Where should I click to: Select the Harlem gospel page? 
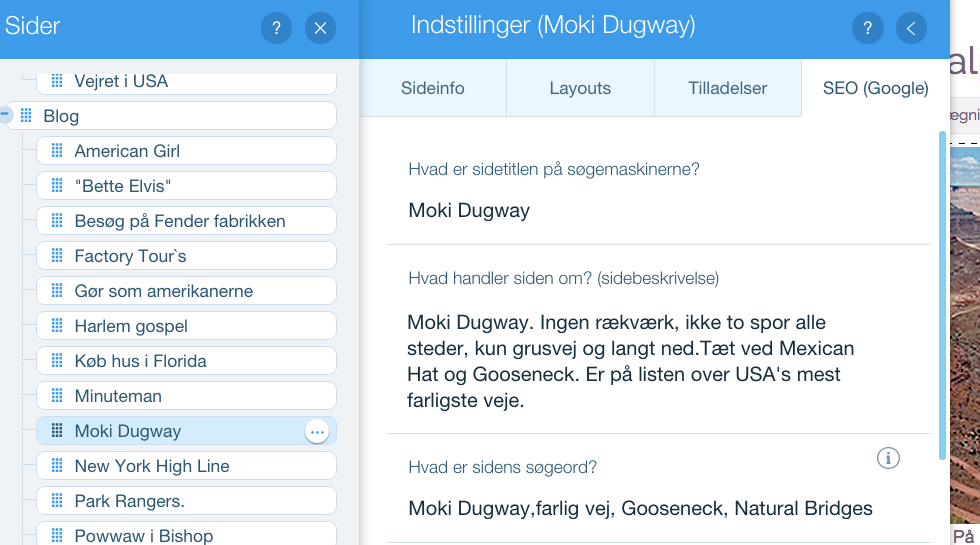(x=186, y=326)
